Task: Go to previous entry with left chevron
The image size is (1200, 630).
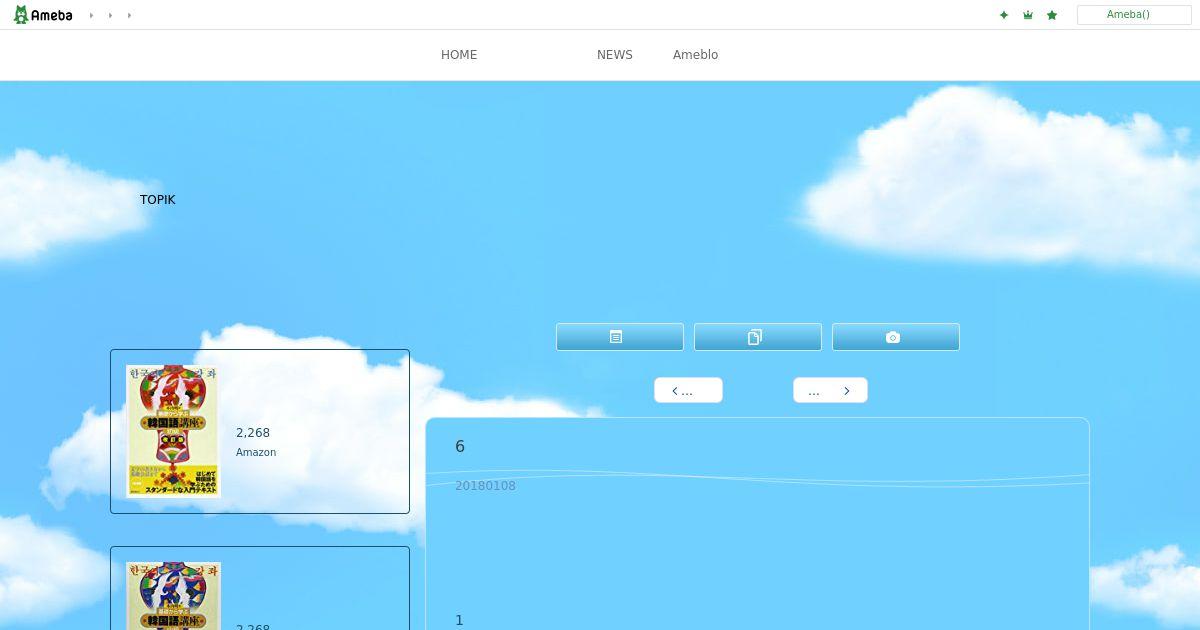Action: 688,390
